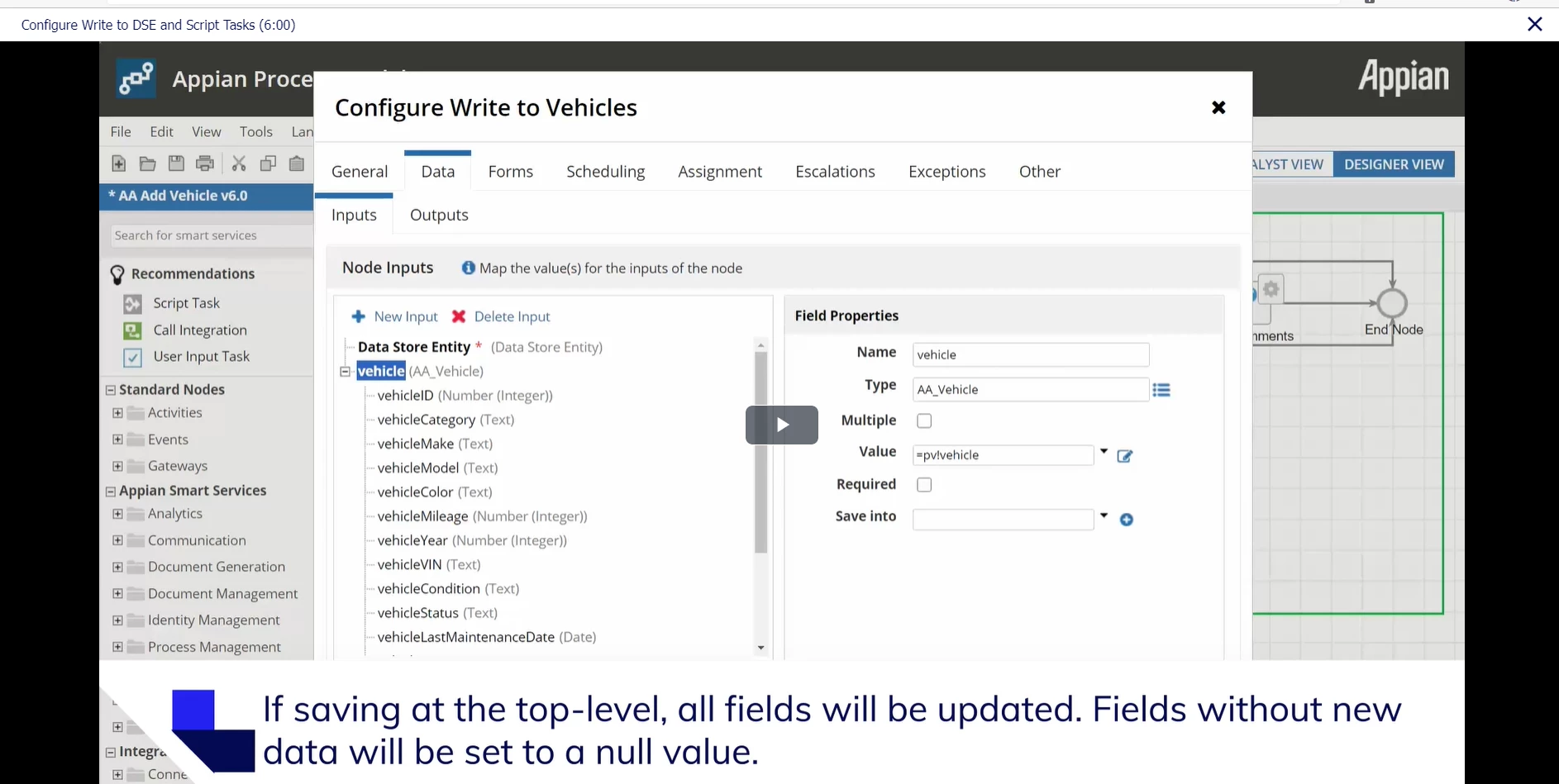Click the Search for smart services box
This screenshot has height=784, width=1559.
[x=211, y=235]
